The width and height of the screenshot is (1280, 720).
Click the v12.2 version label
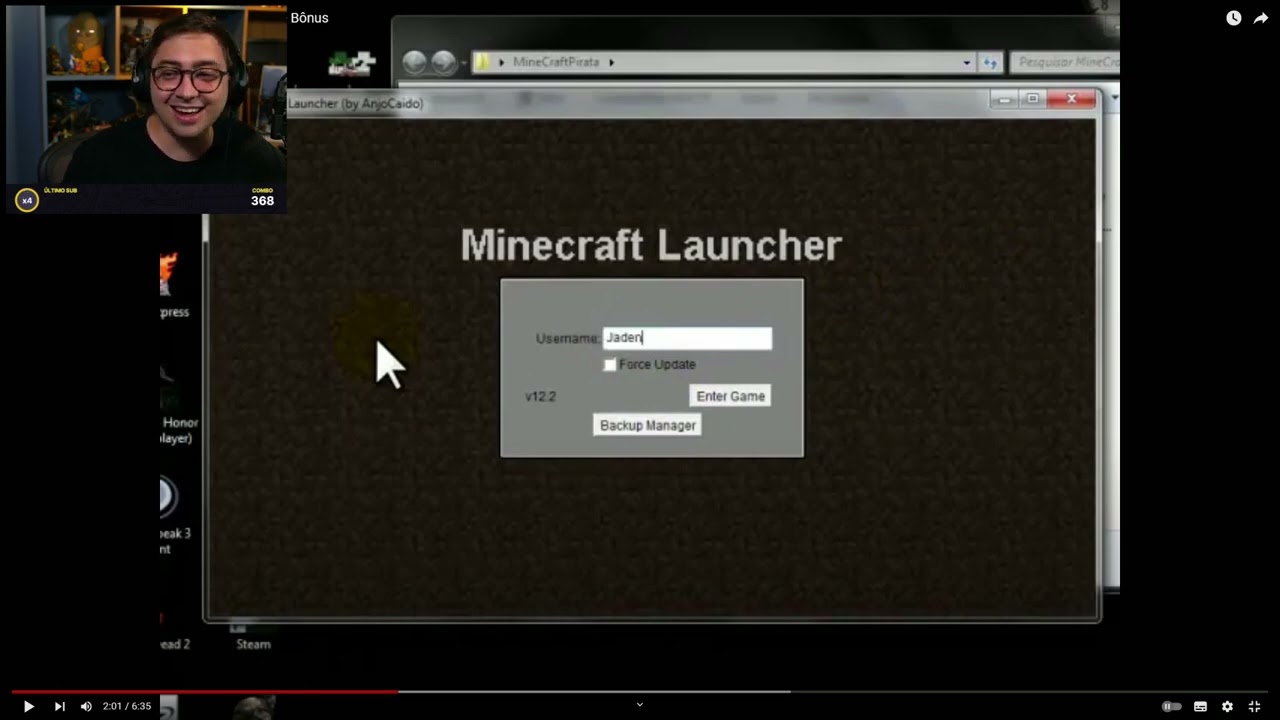(540, 397)
